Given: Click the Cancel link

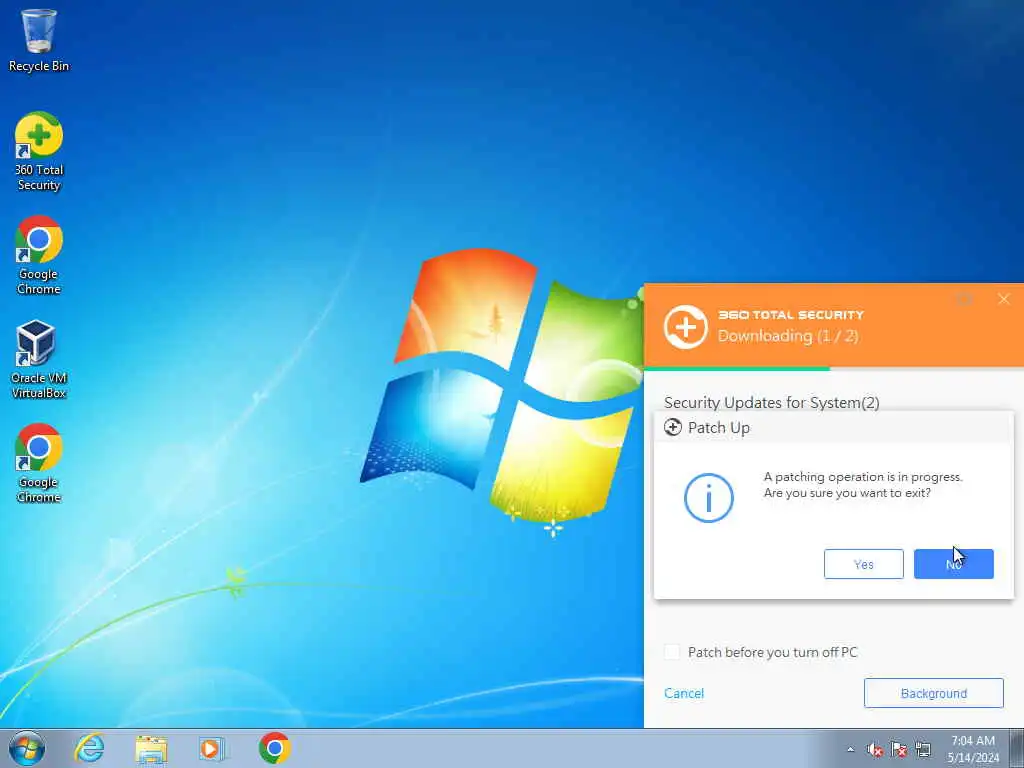Looking at the screenshot, I should click(x=684, y=694).
